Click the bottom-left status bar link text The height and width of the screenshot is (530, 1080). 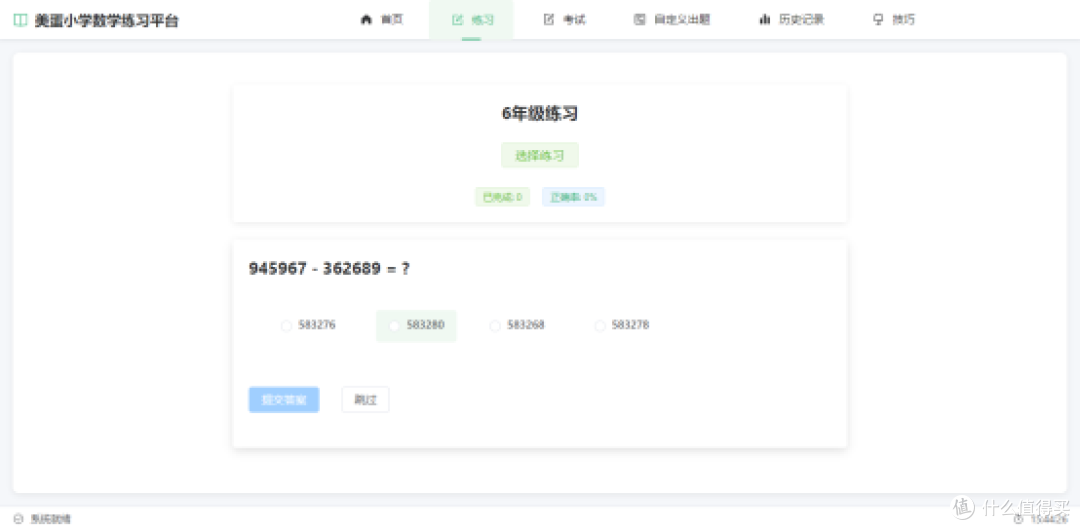pyautogui.click(x=50, y=519)
